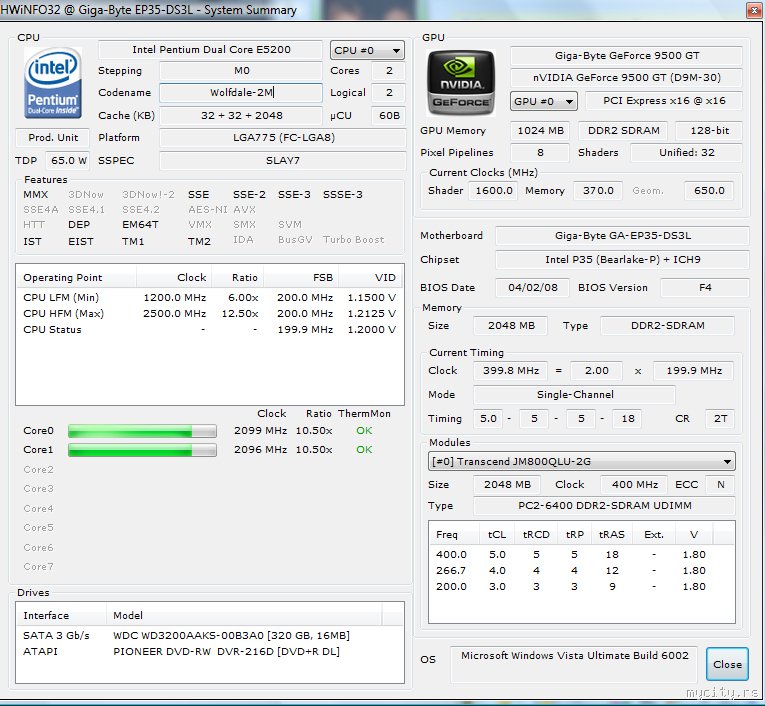765x706 pixels.
Task: Click the SSSE-3 feature label
Action: pos(342,195)
